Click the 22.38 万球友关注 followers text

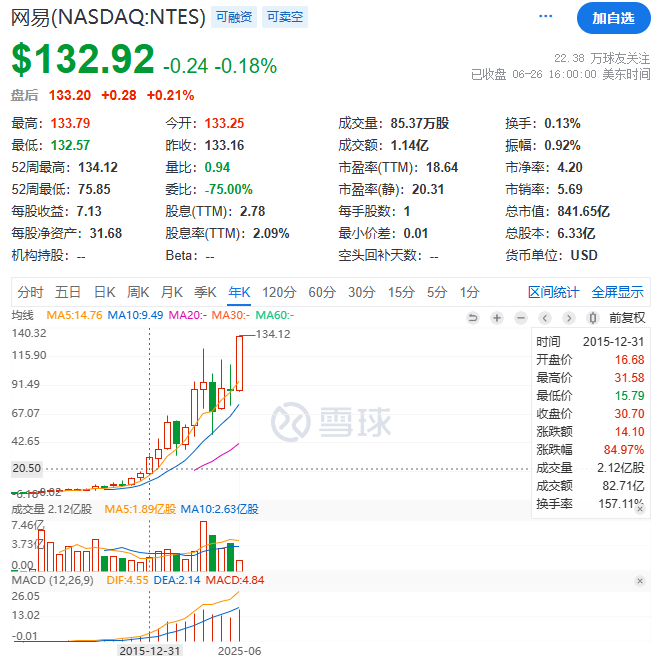click(x=602, y=58)
